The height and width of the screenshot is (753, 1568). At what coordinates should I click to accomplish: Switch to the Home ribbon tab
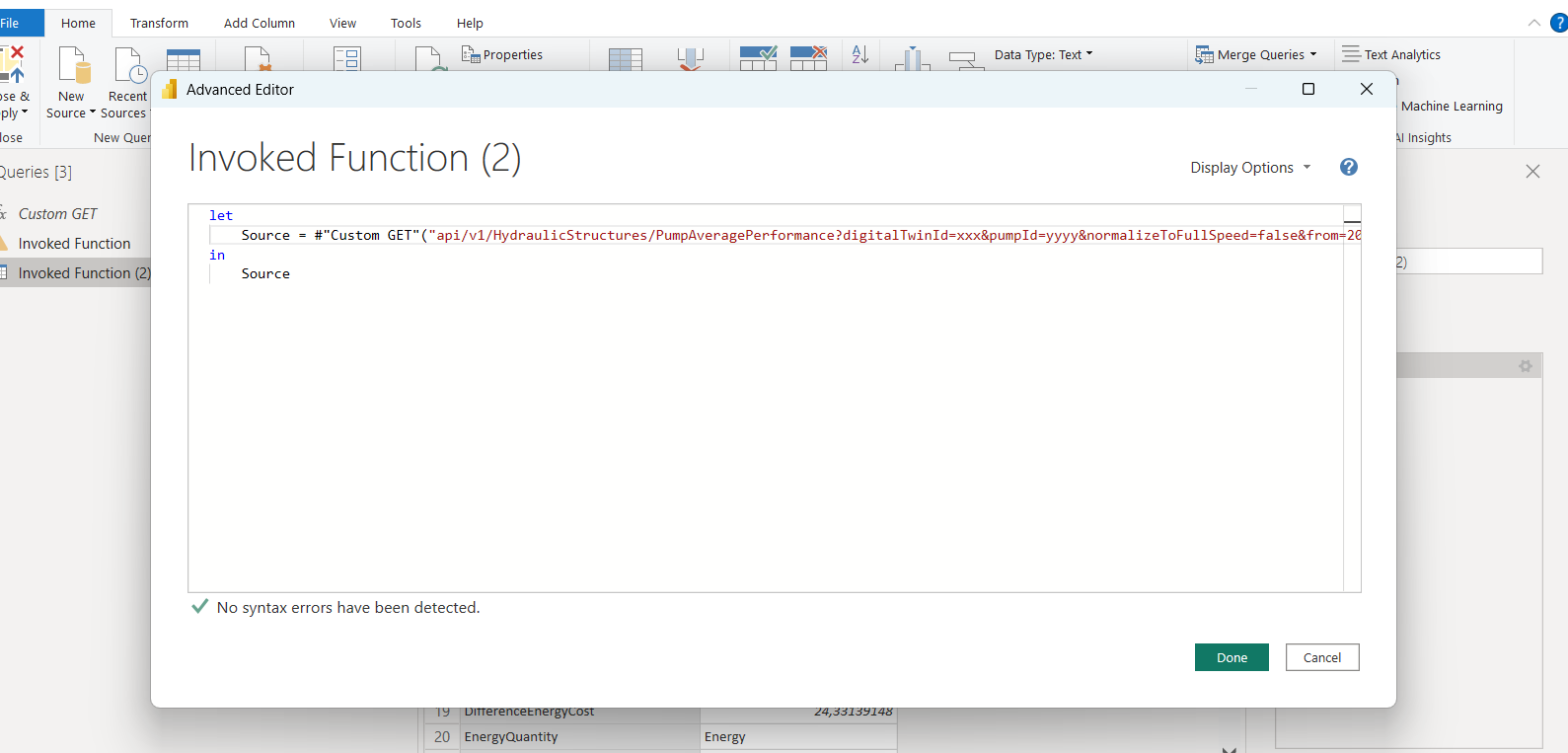pos(78,23)
